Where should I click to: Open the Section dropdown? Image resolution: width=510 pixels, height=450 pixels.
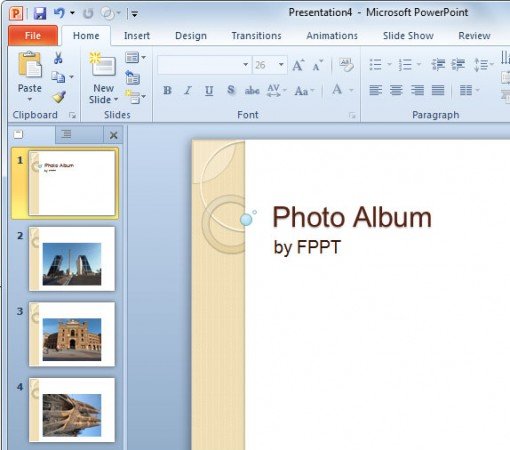pos(135,97)
